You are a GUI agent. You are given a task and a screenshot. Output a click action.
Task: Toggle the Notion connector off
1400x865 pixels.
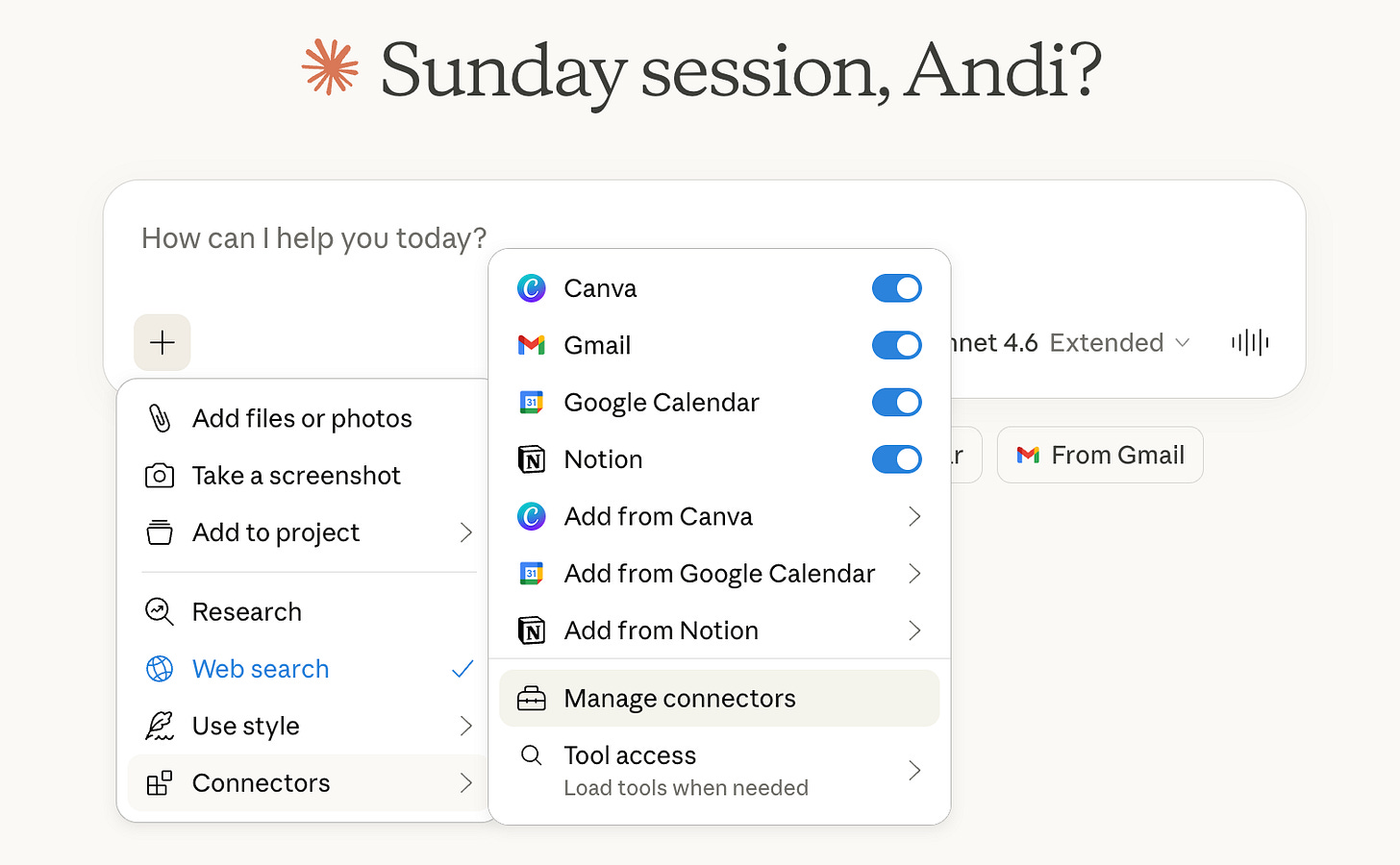pos(896,459)
